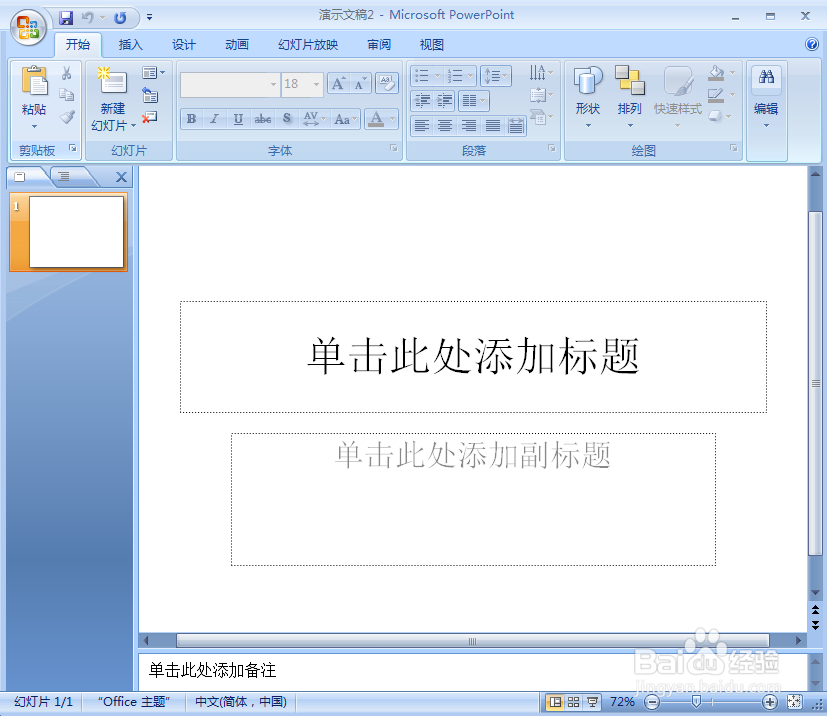This screenshot has height=716, width=827.
Task: Click the Numbering list icon
Action: pos(455,76)
